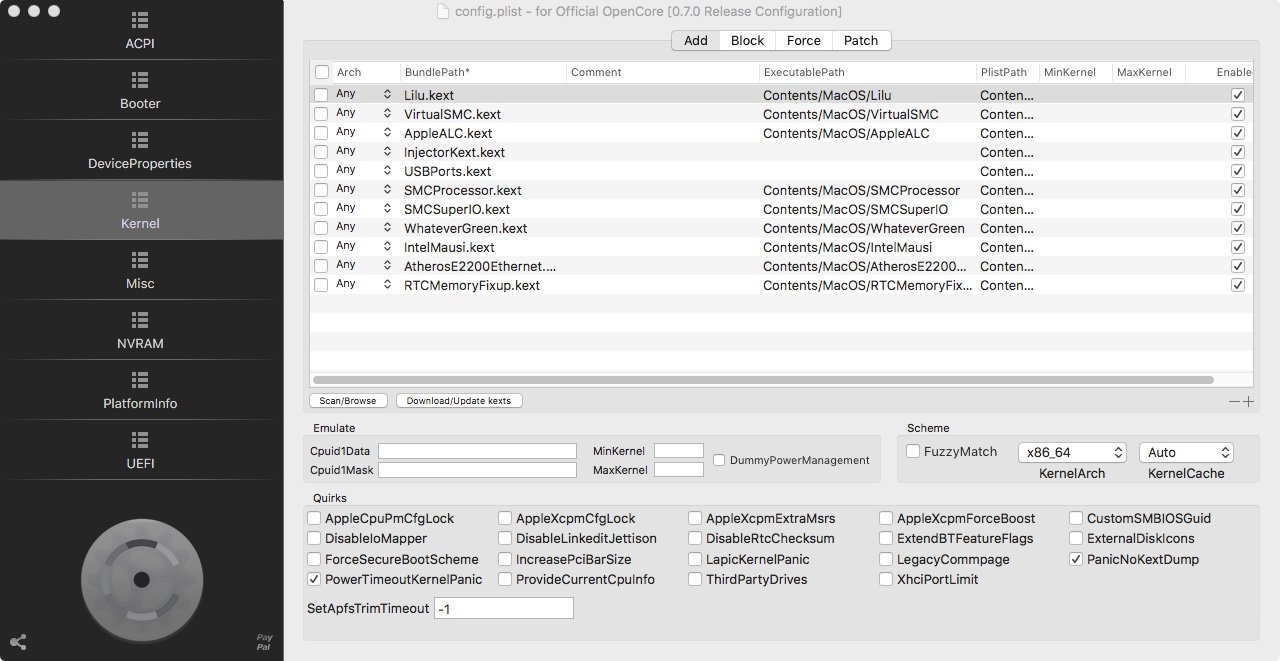Open the Arch dropdown for Lilu.kext
This screenshot has height=661, width=1280.
[x=364, y=94]
